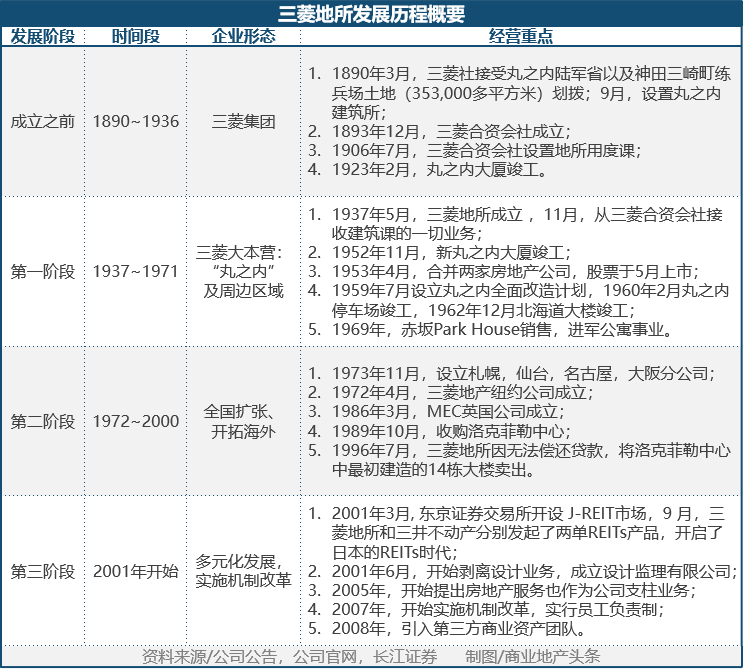755x669 pixels.
Task: Click the line 1973年11月 设立札幌 分公司
Action: click(x=511, y=373)
